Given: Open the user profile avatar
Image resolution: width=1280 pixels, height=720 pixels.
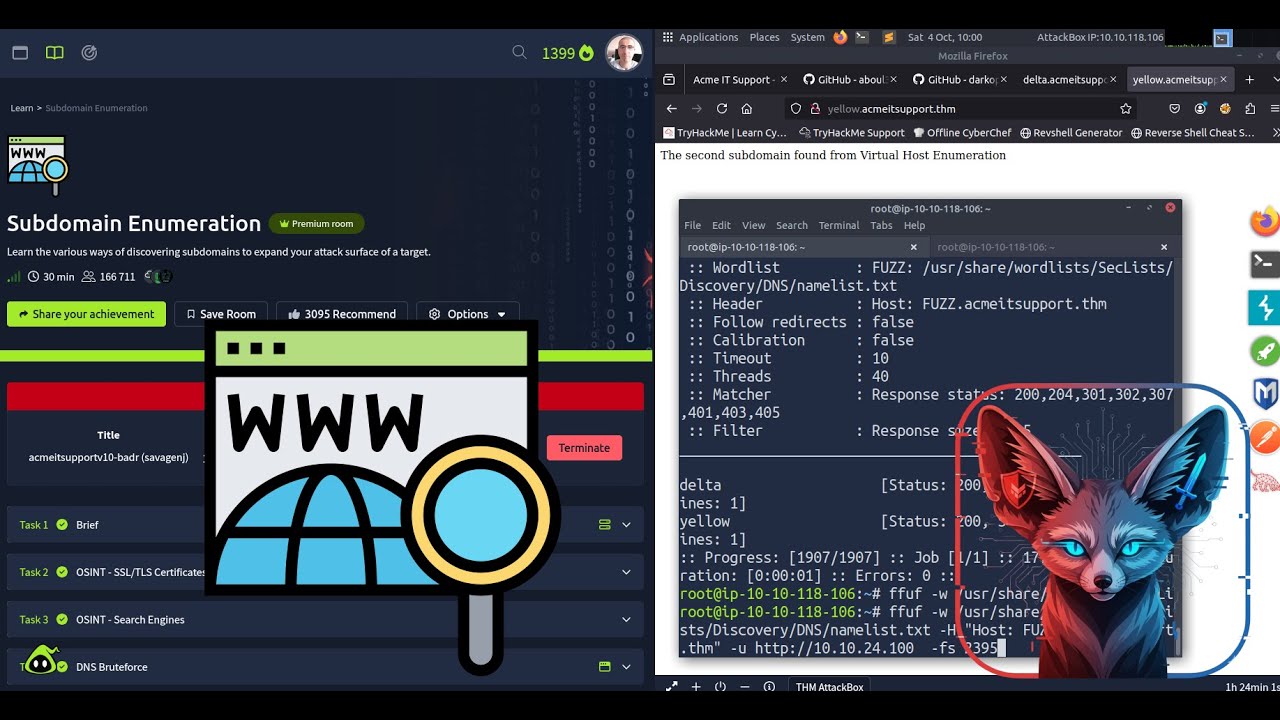Looking at the screenshot, I should [624, 53].
